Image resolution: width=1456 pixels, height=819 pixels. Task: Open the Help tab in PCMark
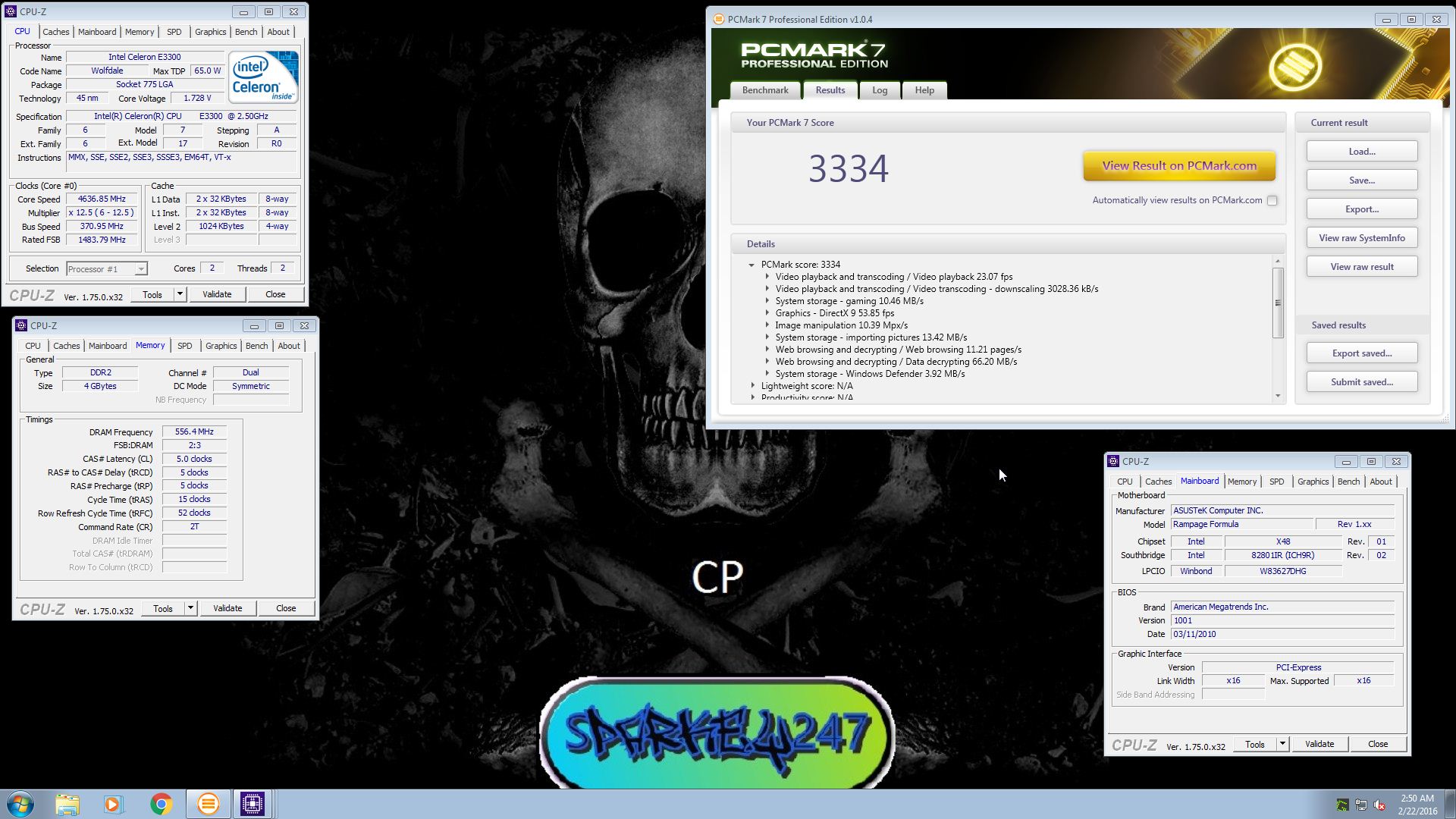tap(924, 90)
